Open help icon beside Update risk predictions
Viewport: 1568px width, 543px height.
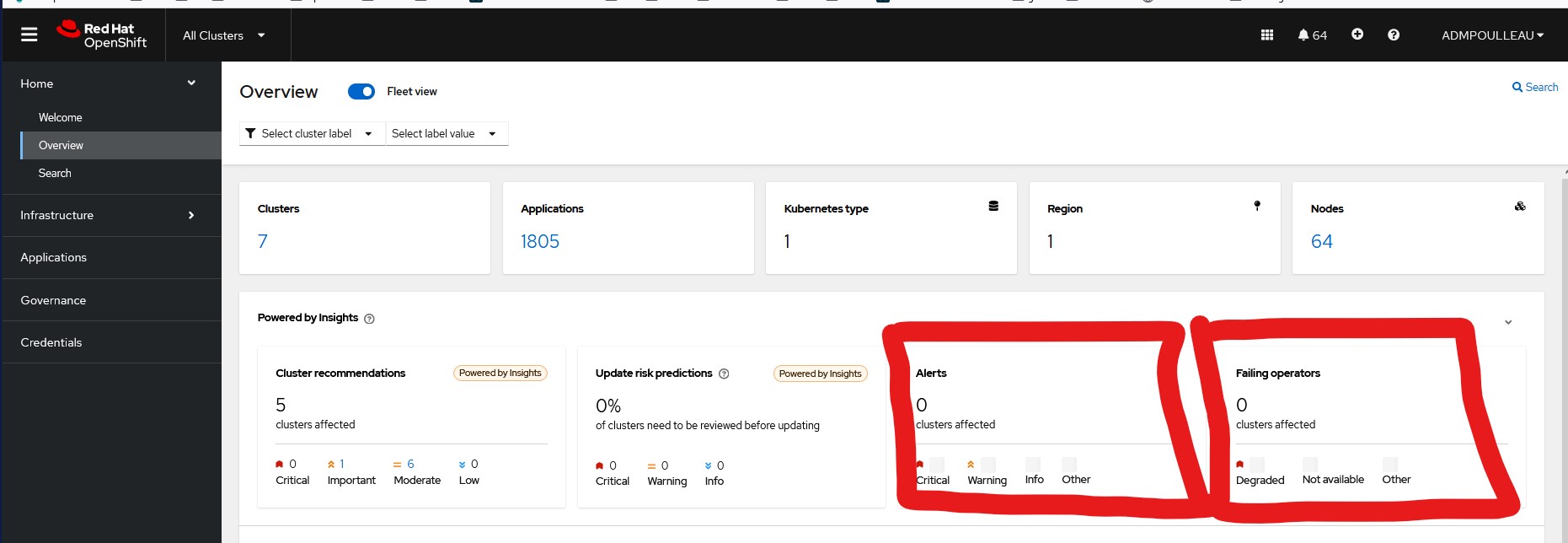[724, 374]
